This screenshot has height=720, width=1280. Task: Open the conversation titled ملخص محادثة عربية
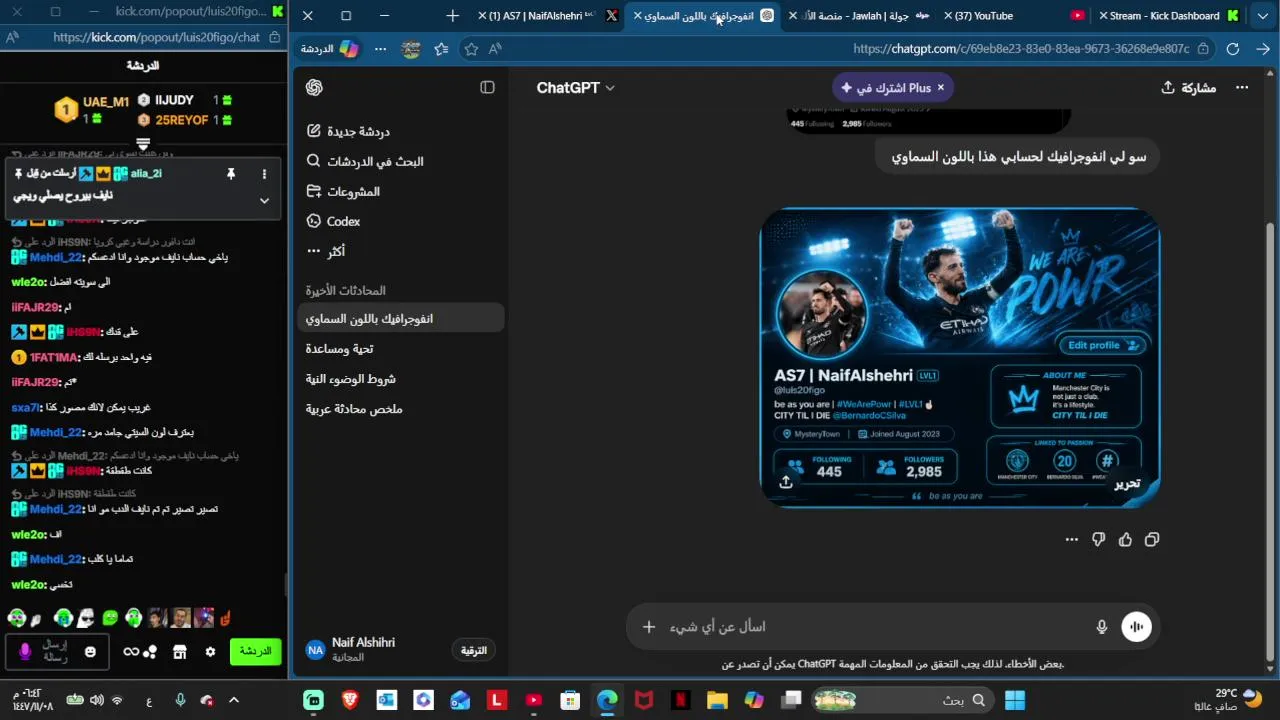click(400, 409)
